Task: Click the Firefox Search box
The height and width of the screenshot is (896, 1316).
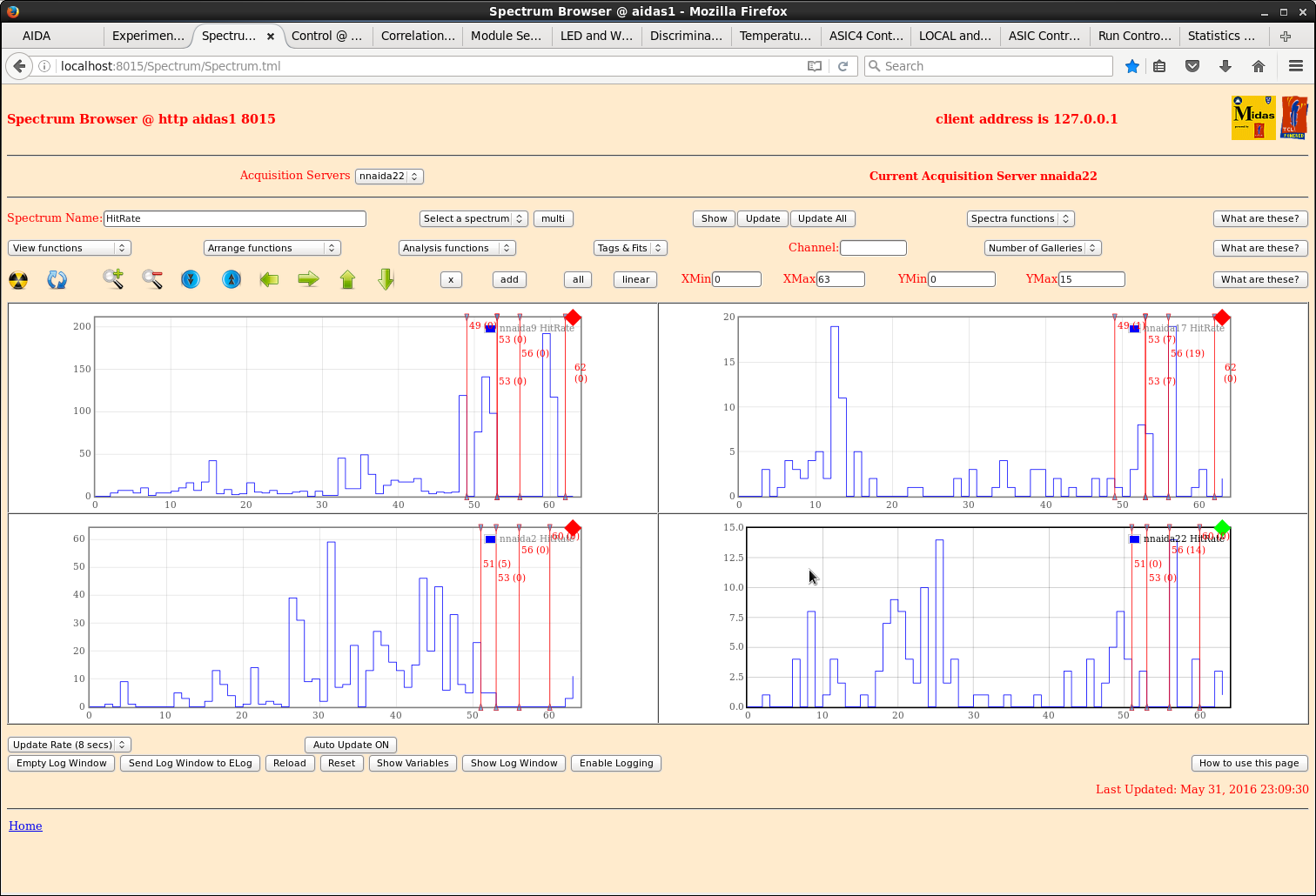Action: pyautogui.click(x=989, y=66)
